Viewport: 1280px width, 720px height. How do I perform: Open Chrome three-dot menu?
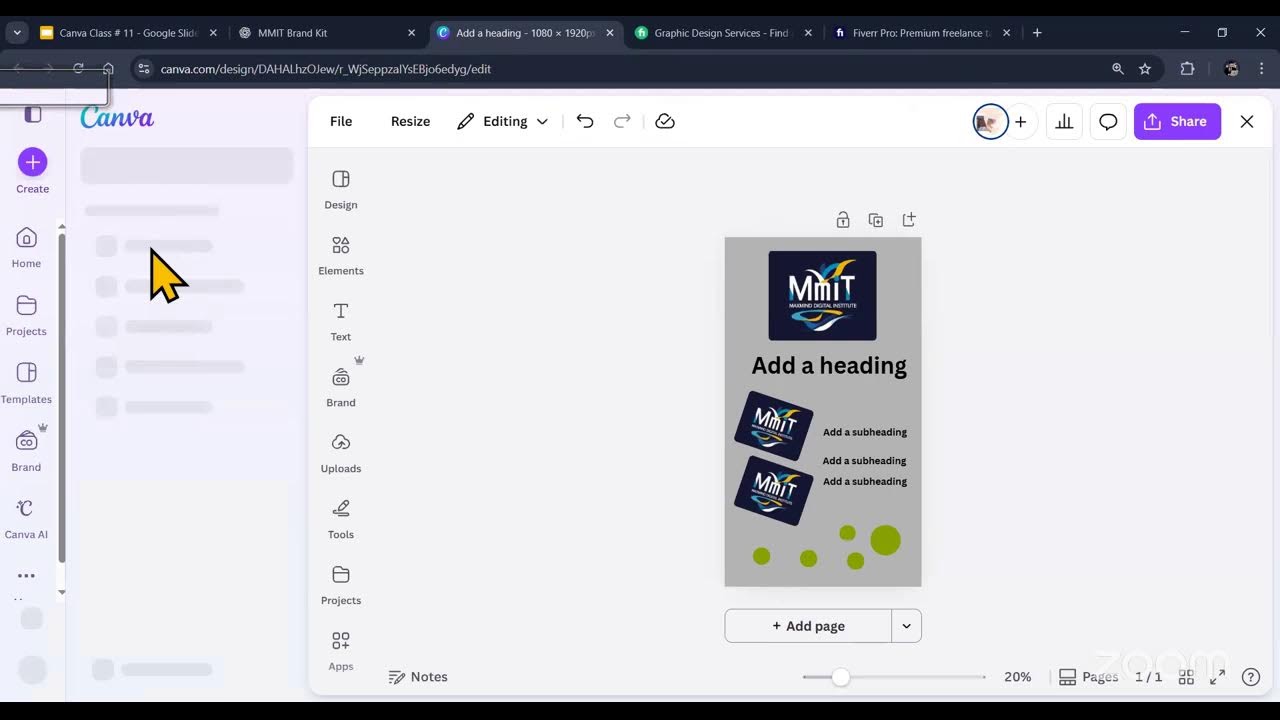[x=1262, y=69]
